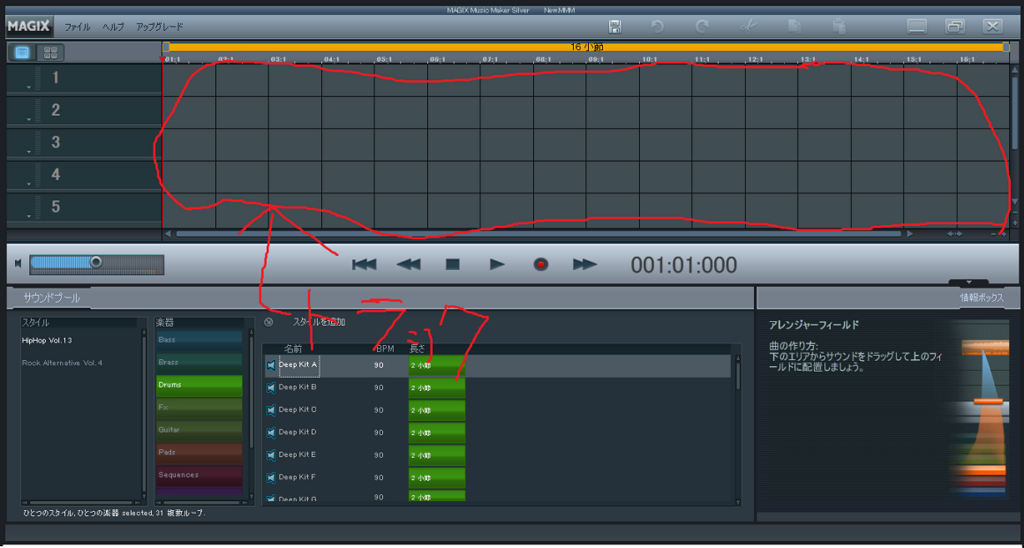
Task: Open the ヘルプ menu
Action: [x=113, y=27]
